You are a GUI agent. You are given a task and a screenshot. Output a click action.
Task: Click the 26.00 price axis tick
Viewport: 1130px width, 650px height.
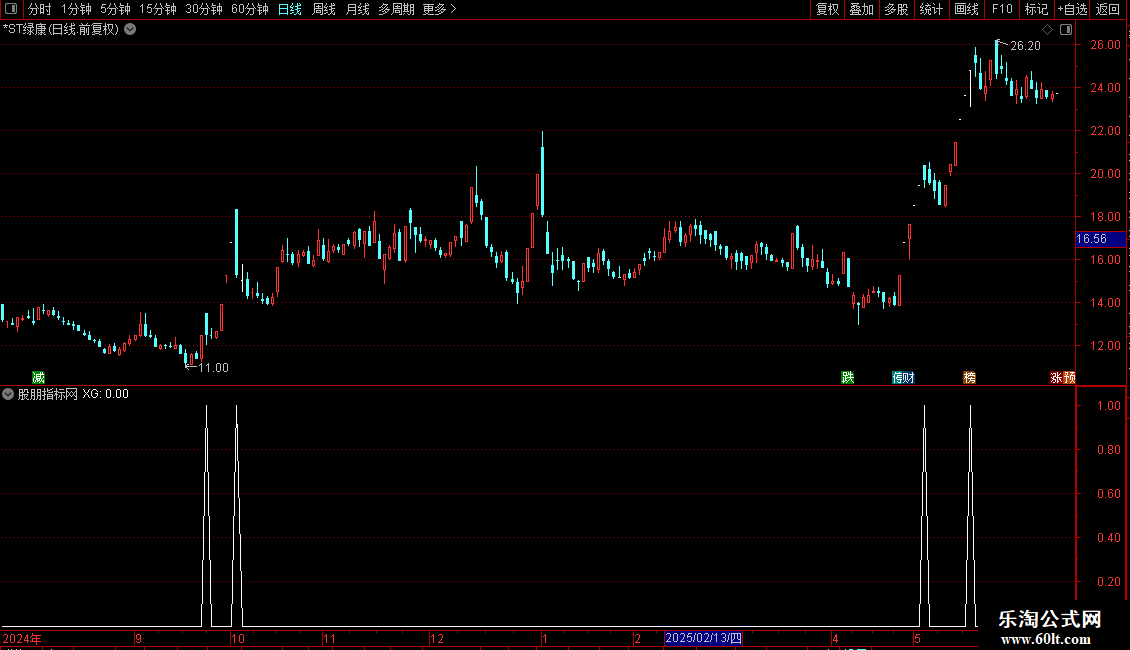[1105, 45]
